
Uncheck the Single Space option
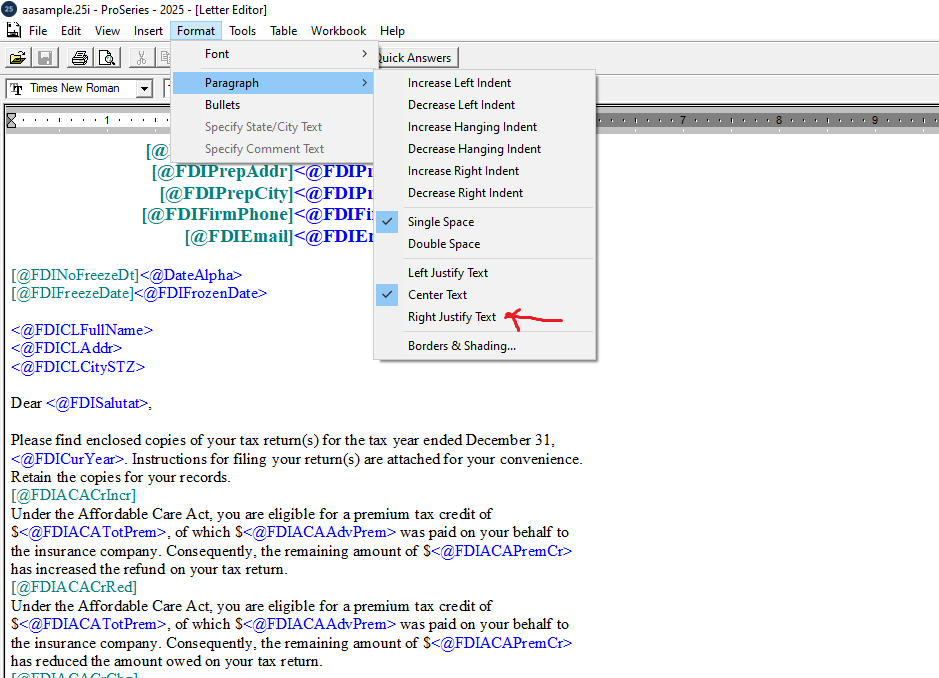pos(441,222)
